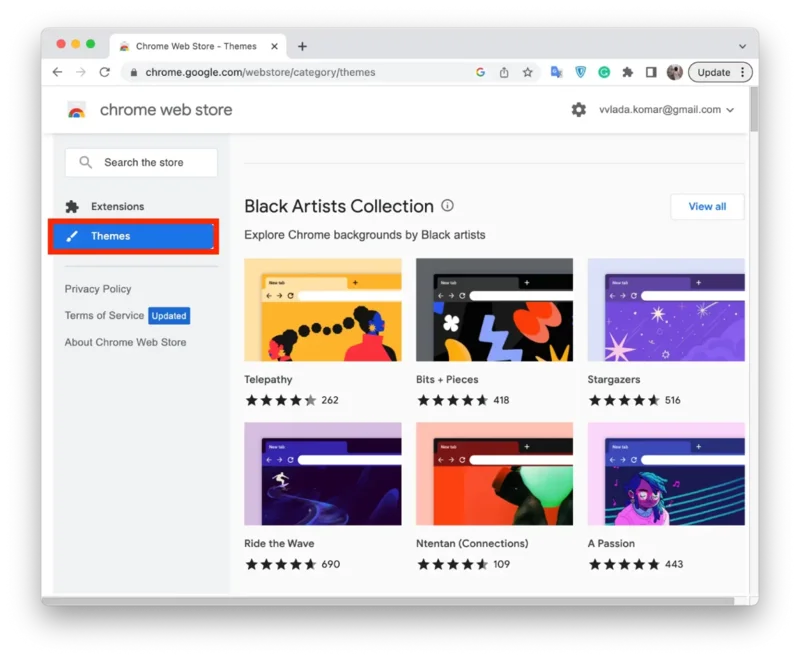This screenshot has width=800, height=660.
Task: Open the Bits + Pieces theme thumbnail
Action: (494, 310)
